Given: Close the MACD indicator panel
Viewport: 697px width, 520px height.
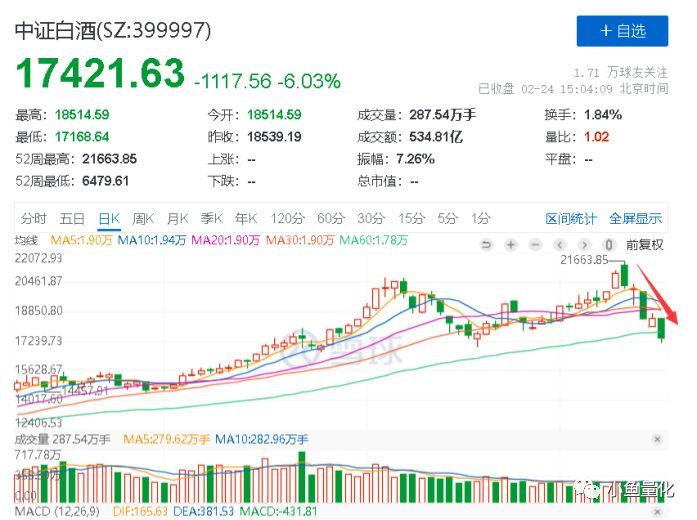Looking at the screenshot, I should pyautogui.click(x=657, y=512).
